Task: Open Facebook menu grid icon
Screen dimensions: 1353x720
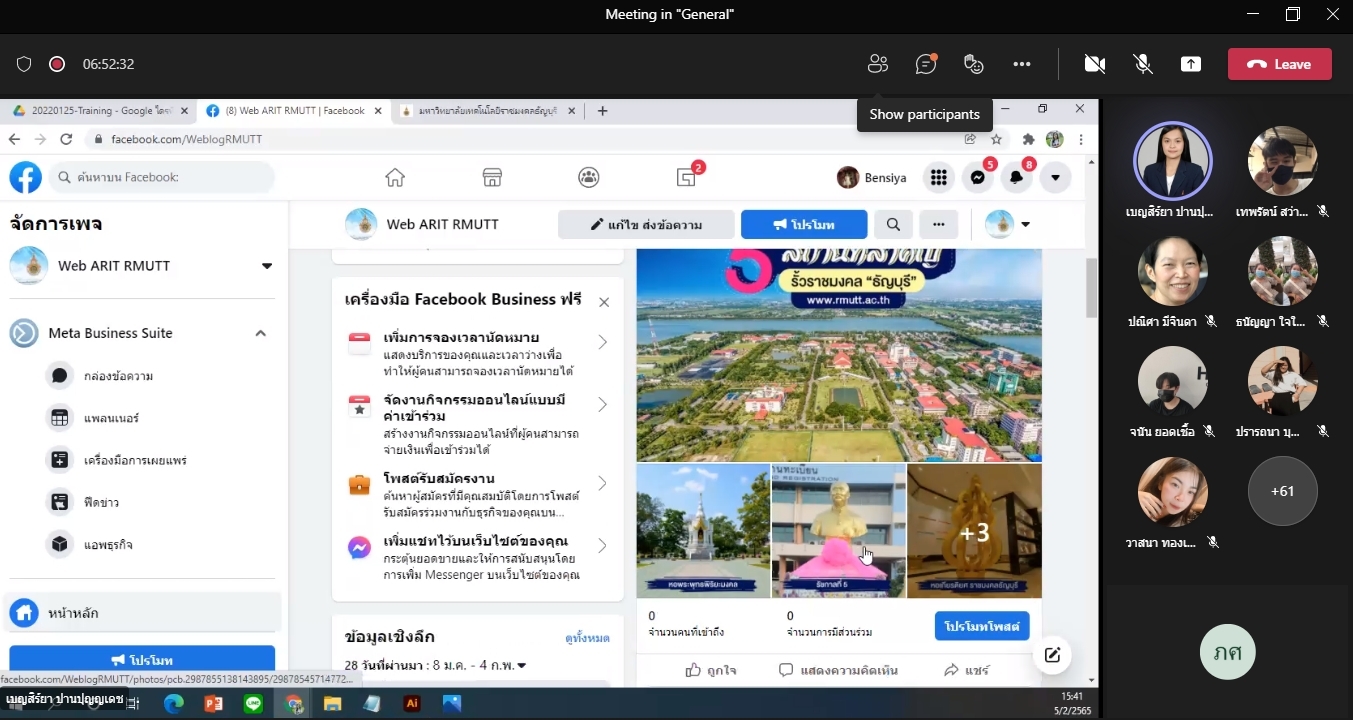Action: [938, 178]
